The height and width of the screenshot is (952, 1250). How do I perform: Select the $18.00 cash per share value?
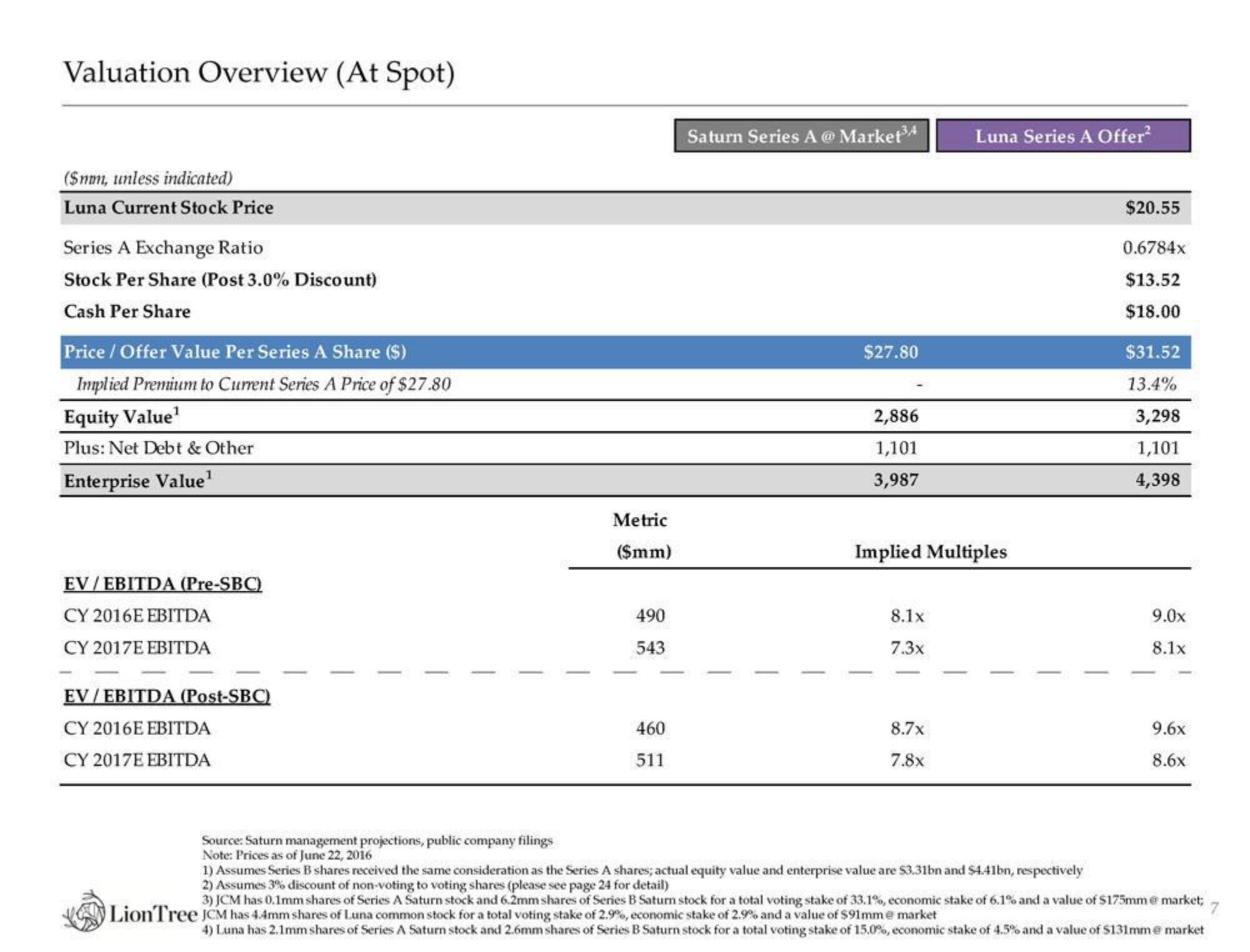tap(1152, 311)
